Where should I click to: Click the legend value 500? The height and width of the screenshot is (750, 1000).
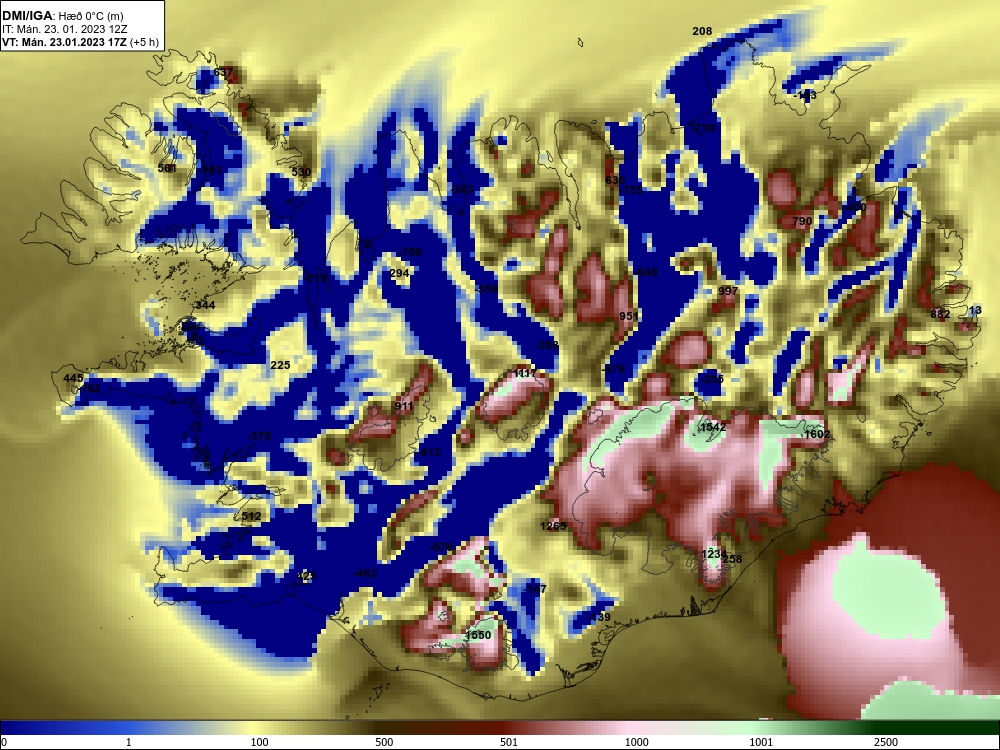pos(384,742)
